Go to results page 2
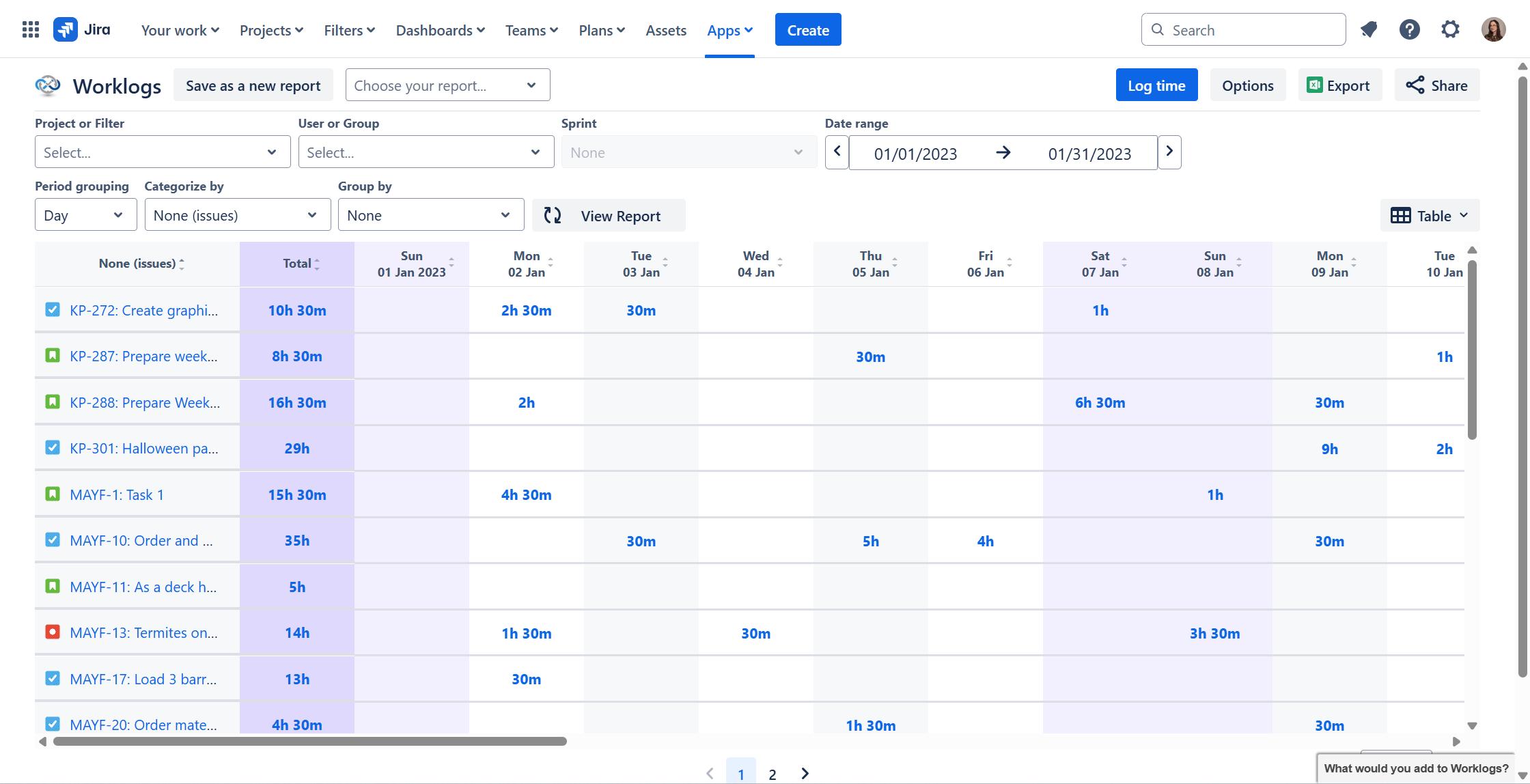The width and height of the screenshot is (1530, 784). coord(773,773)
